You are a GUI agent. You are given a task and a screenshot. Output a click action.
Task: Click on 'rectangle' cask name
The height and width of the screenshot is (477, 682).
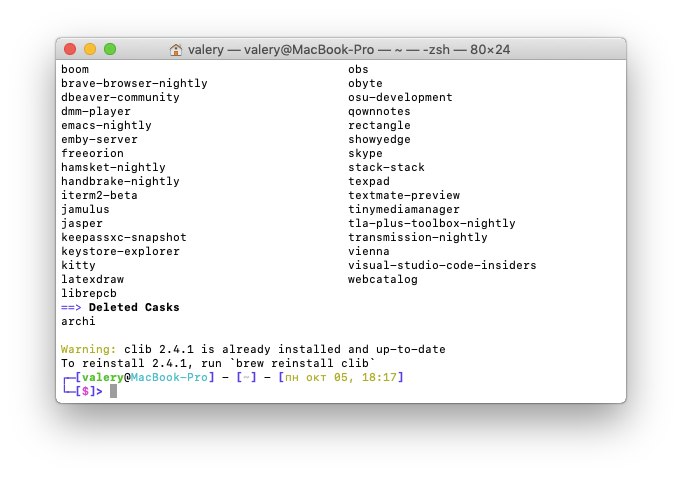click(x=379, y=125)
